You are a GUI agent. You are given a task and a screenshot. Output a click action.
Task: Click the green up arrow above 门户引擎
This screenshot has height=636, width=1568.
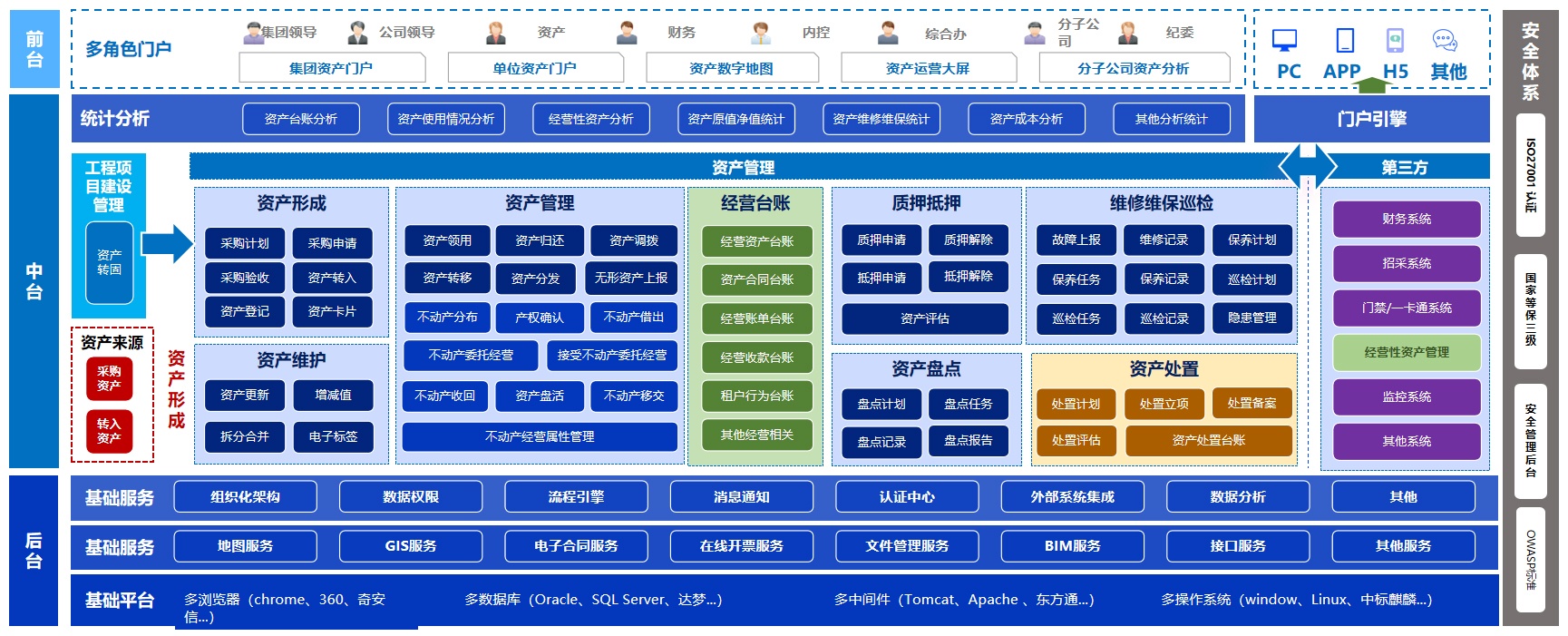pyautogui.click(x=1372, y=85)
